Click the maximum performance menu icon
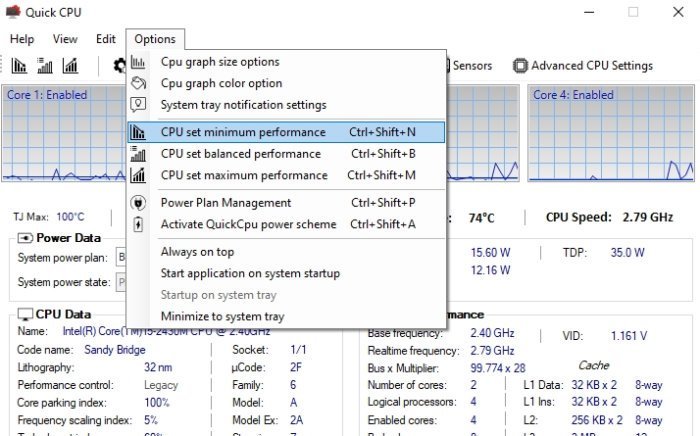700x436 pixels. [x=138, y=175]
